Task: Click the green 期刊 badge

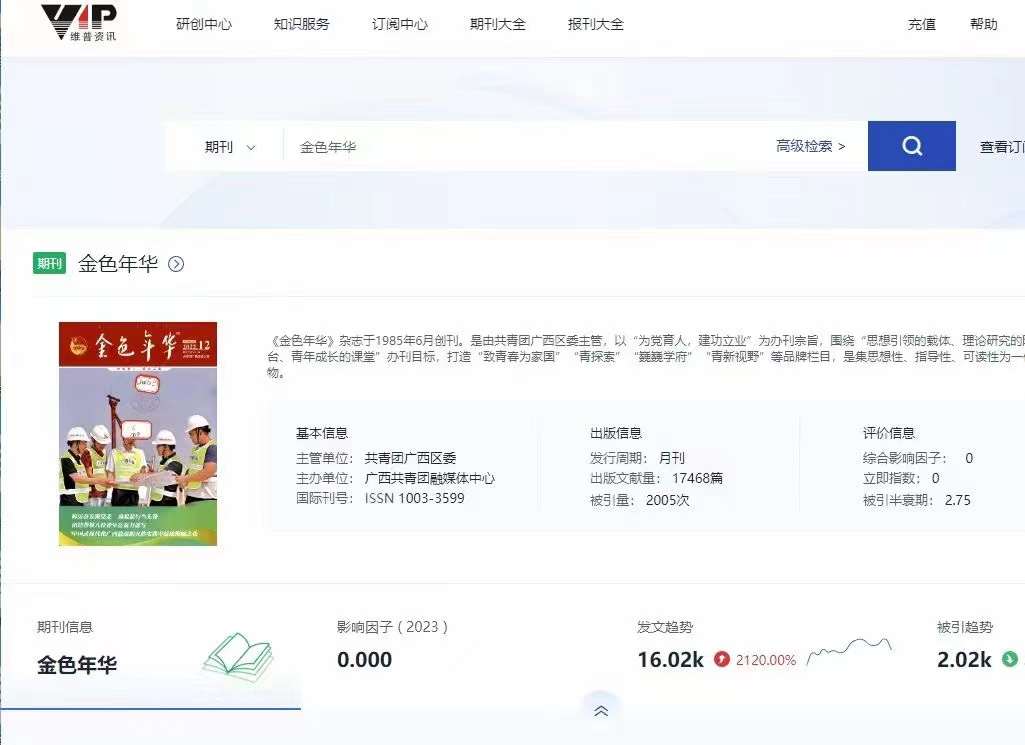Action: [x=50, y=263]
